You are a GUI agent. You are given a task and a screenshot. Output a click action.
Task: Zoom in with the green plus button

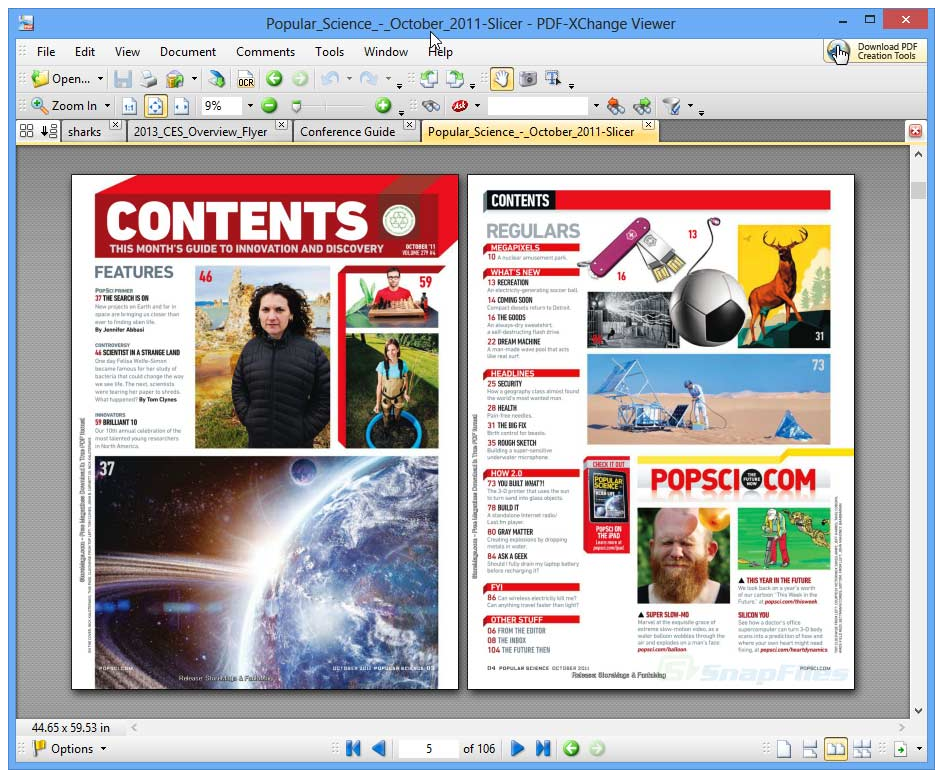click(383, 106)
